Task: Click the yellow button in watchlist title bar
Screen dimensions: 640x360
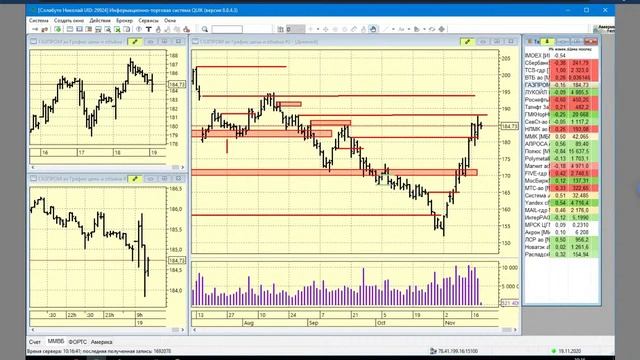Action: pyautogui.click(x=547, y=41)
